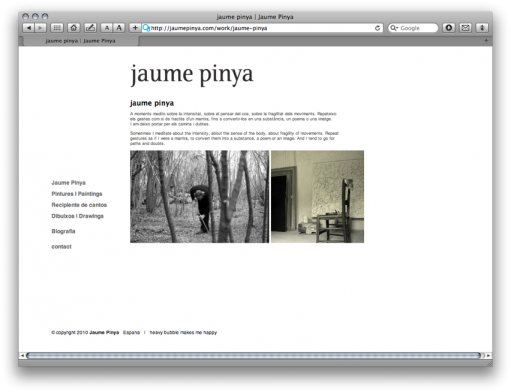Open the forest photo thumbnail
Viewport: 511px width, 392px height.
click(x=199, y=197)
